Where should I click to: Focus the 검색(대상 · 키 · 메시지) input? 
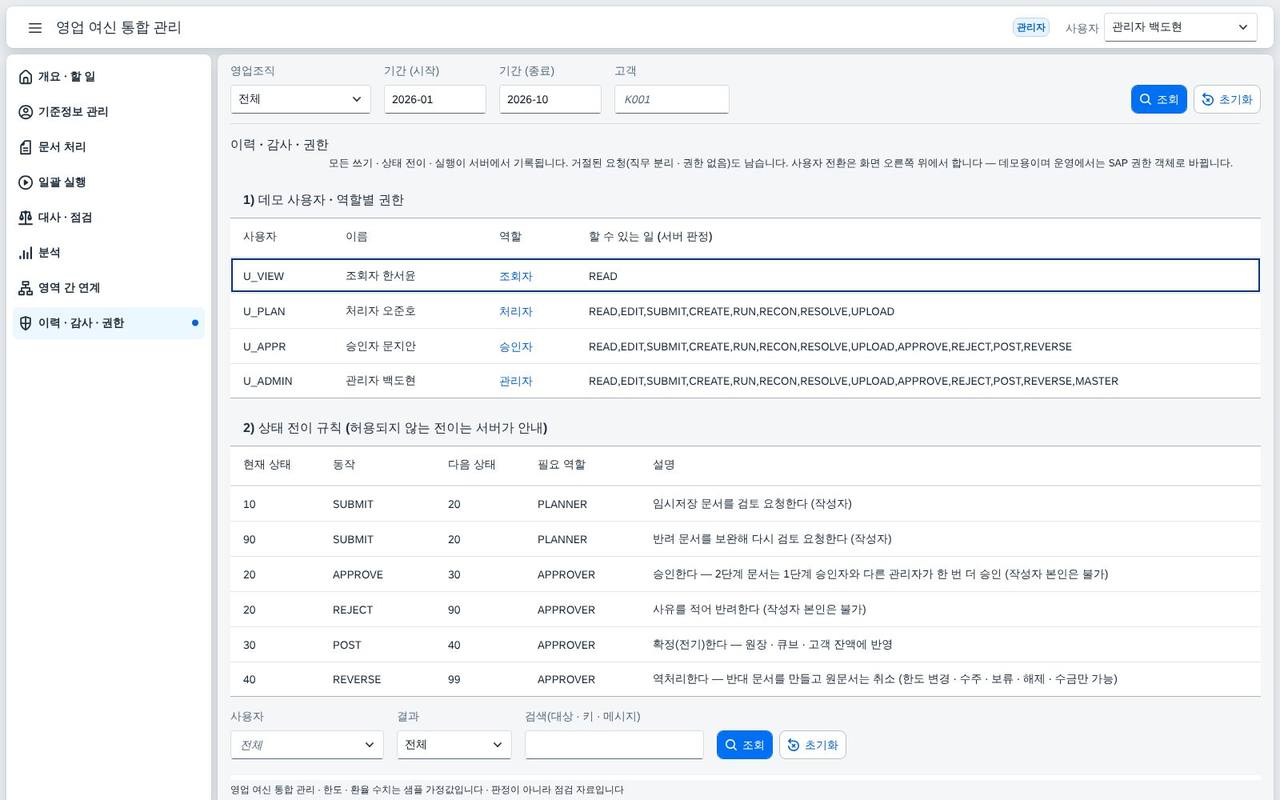click(614, 745)
